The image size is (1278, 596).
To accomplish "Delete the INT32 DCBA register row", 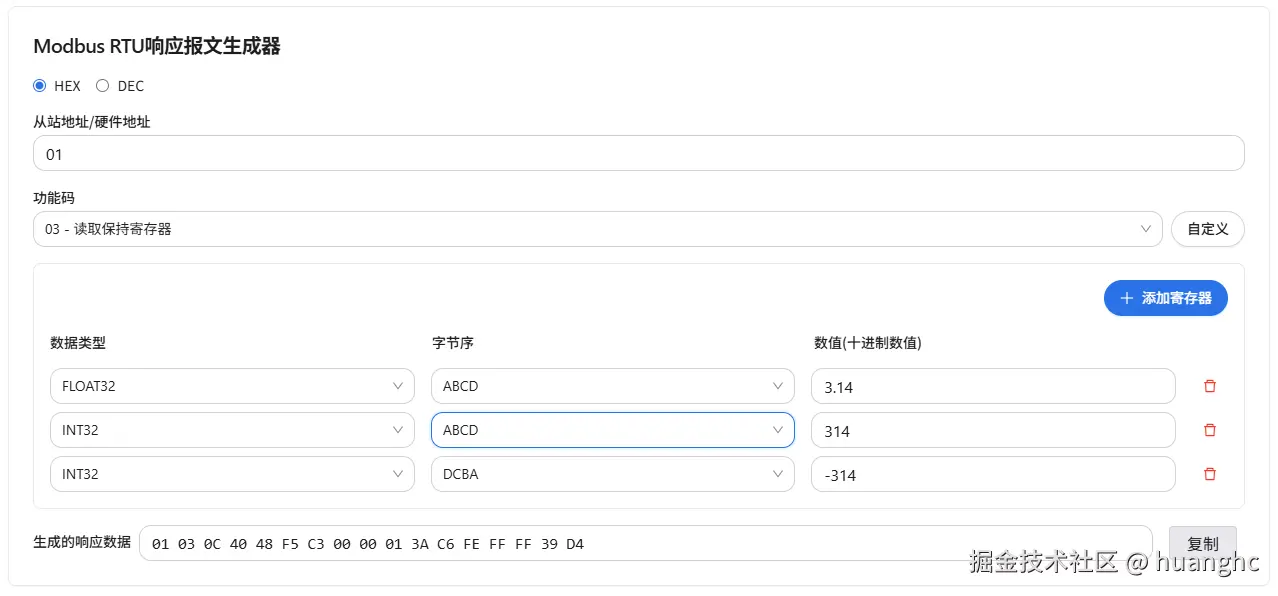I will click(x=1209, y=474).
